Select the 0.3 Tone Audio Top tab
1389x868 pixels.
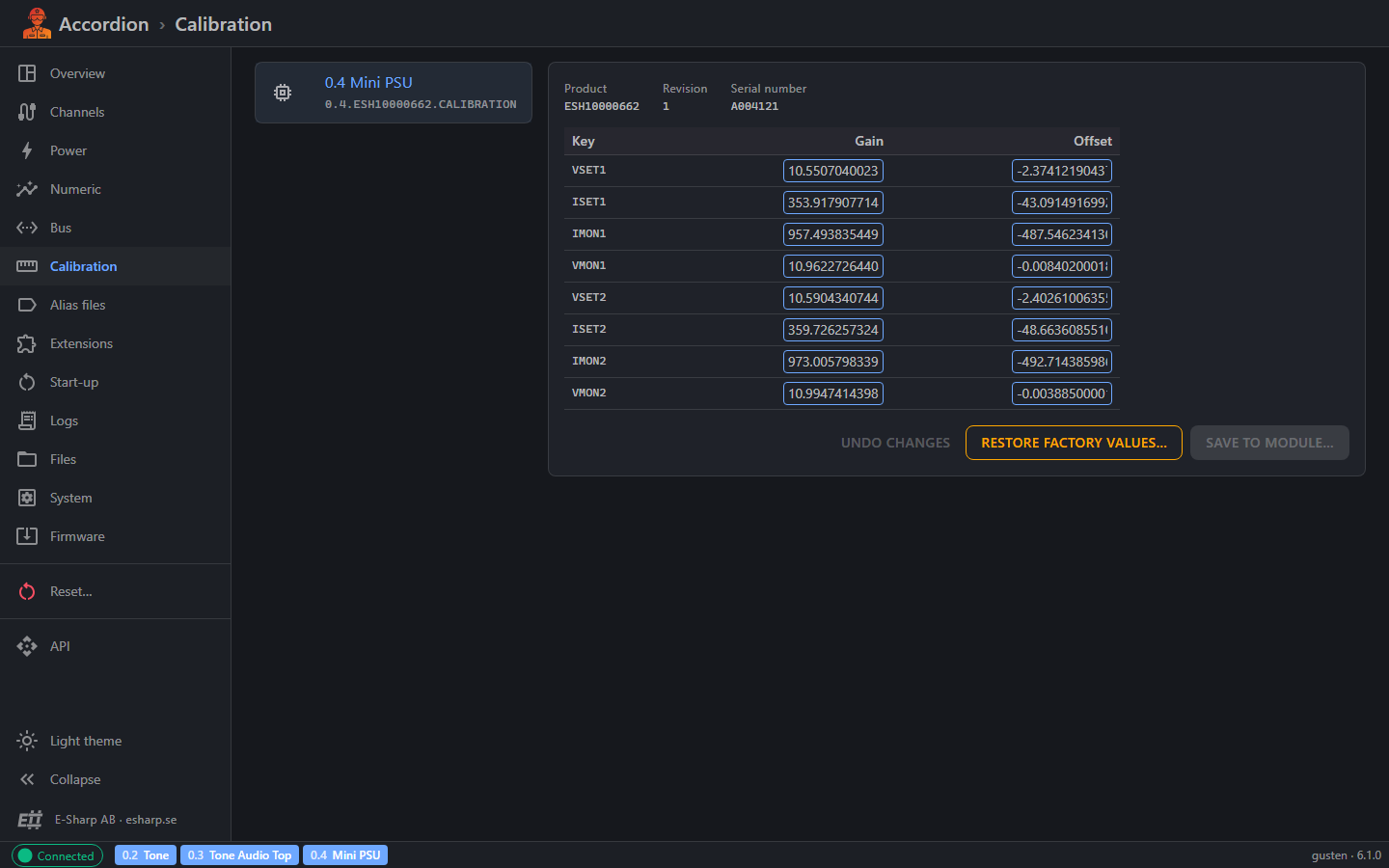[239, 855]
